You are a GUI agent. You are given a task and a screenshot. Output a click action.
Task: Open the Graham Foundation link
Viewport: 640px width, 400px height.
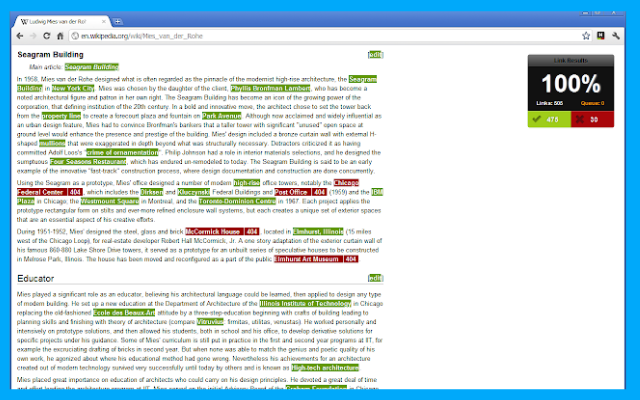point(316,387)
